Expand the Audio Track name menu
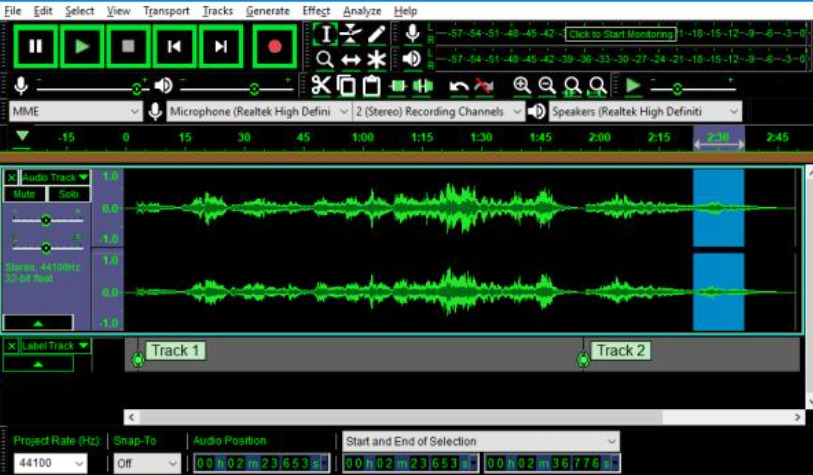The height and width of the screenshot is (475, 813). (x=55, y=177)
